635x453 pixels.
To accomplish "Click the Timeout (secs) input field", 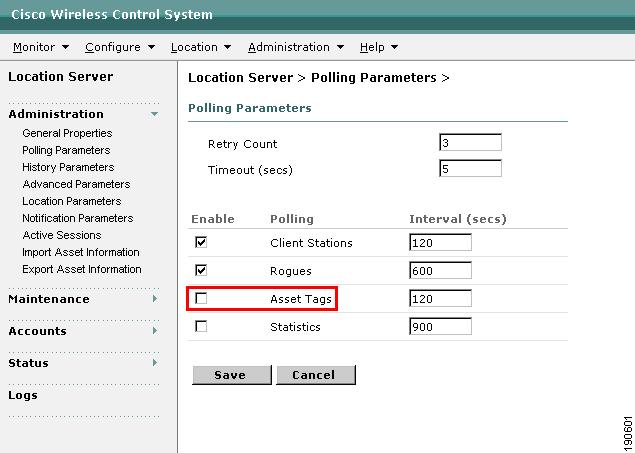I will [471, 168].
